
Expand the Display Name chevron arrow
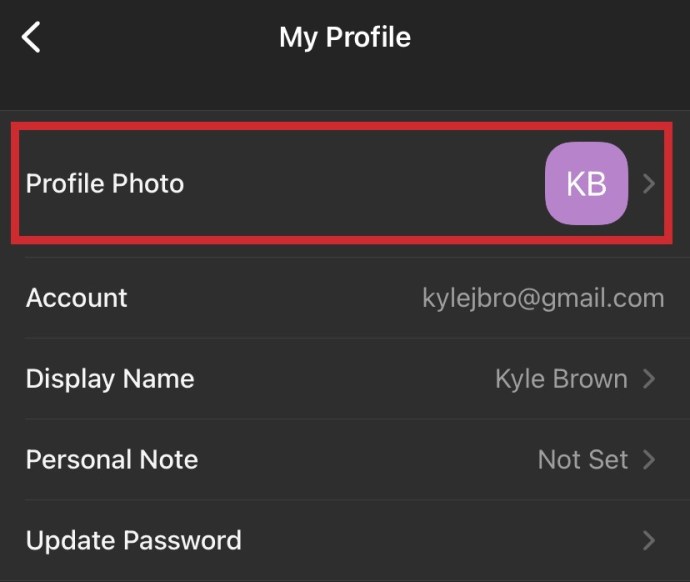click(x=649, y=379)
